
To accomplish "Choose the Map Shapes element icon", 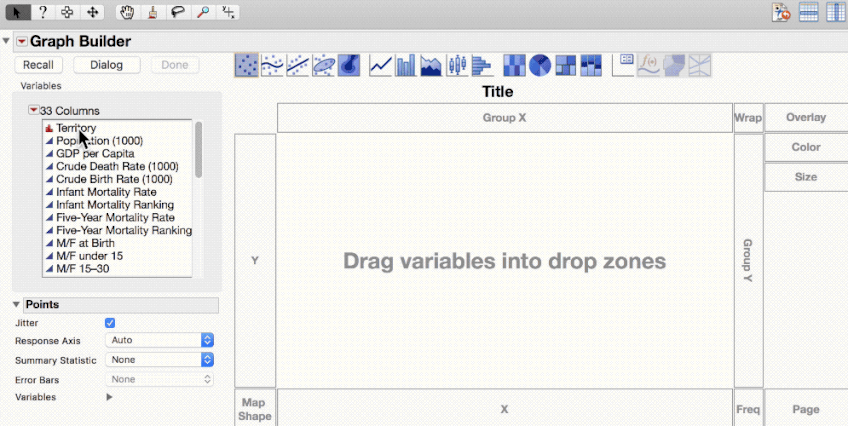I will [x=674, y=65].
